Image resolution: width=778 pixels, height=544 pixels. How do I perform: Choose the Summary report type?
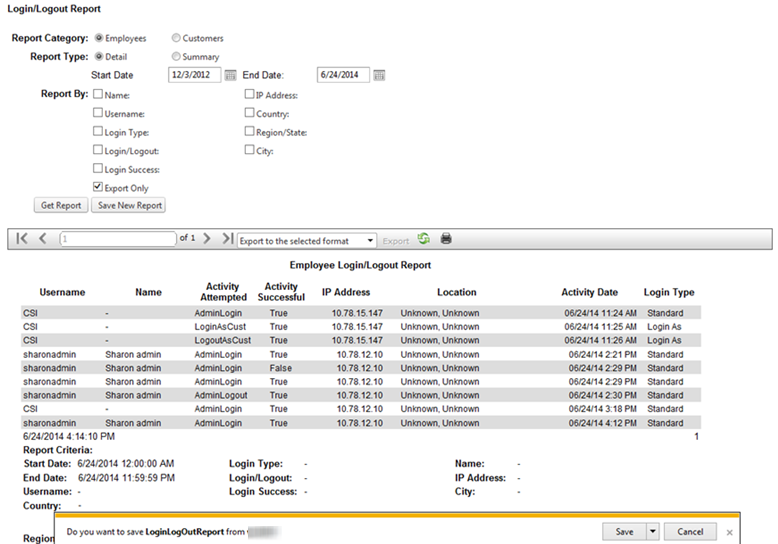point(177,57)
